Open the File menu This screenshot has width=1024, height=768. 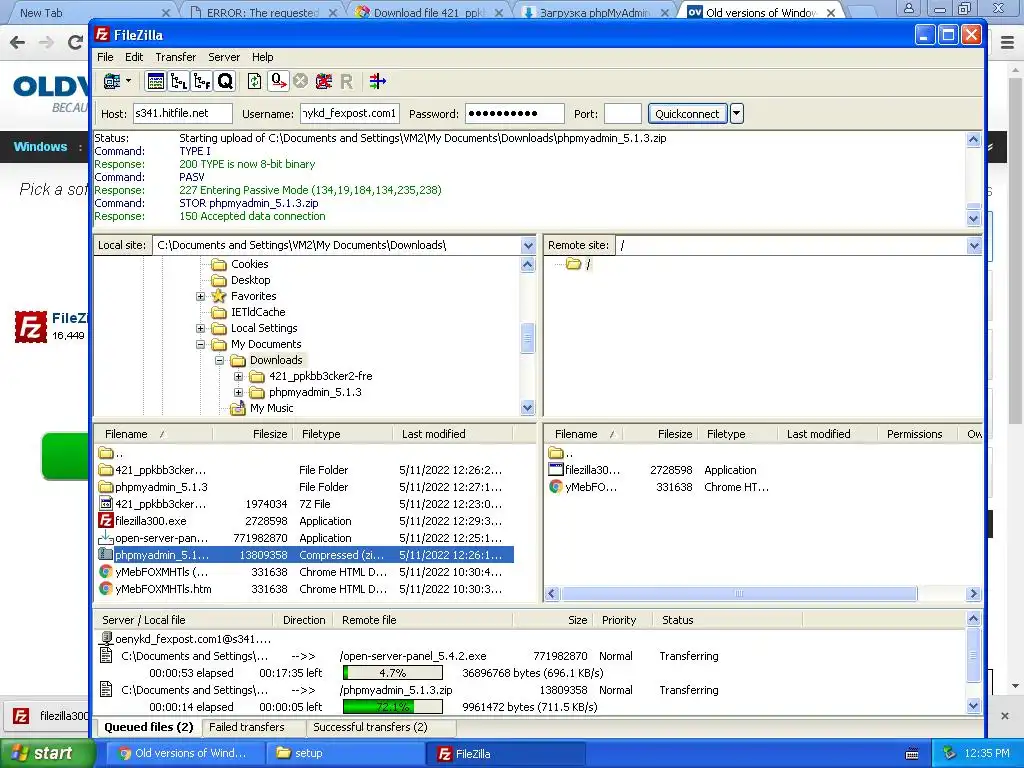pyautogui.click(x=105, y=57)
